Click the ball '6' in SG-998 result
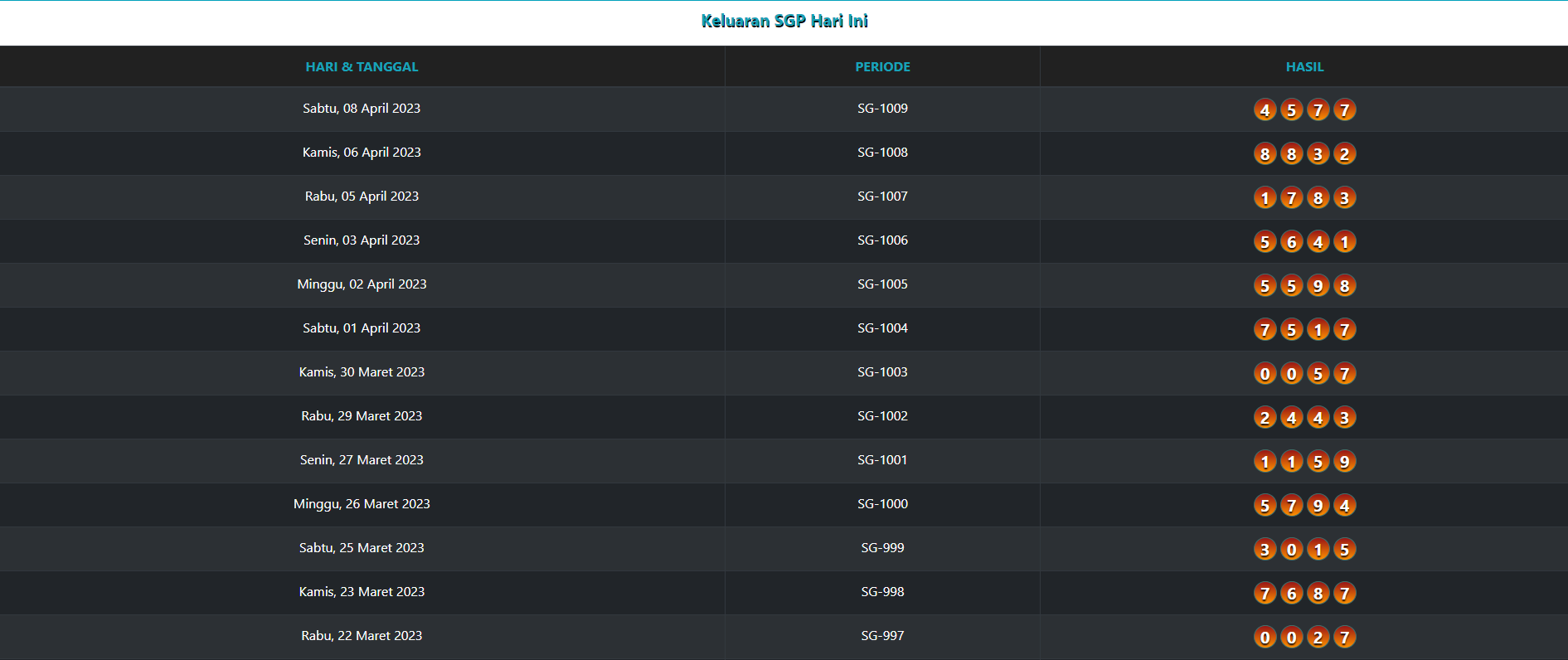 [x=1291, y=593]
